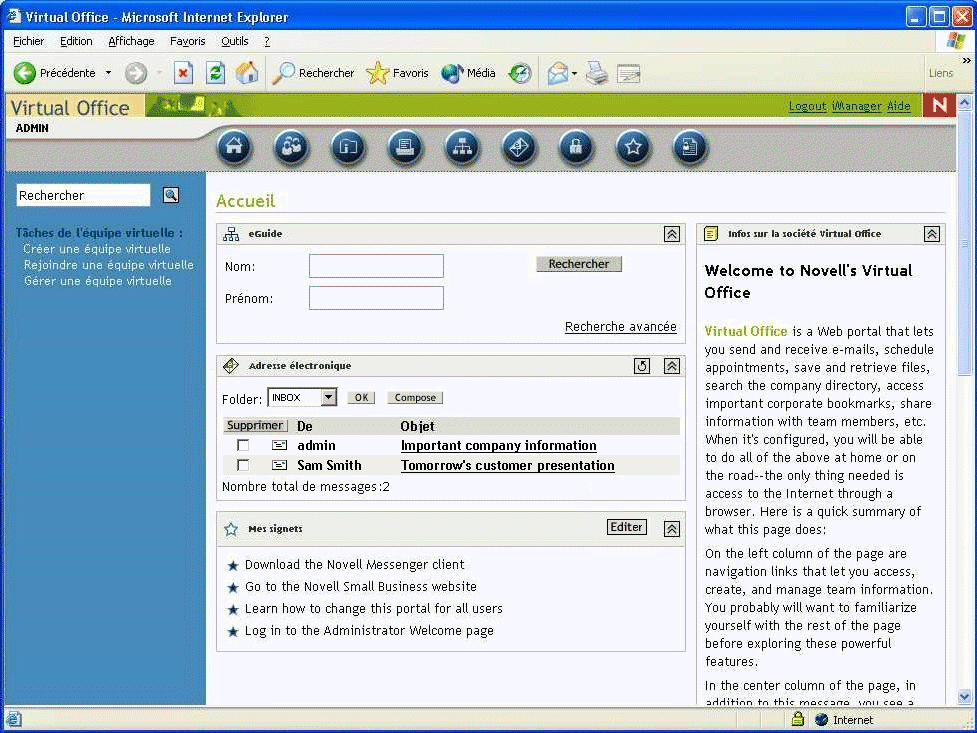Viewport: 977px width, 733px height.
Task: Click the padlock password round icon
Action: click(x=576, y=147)
